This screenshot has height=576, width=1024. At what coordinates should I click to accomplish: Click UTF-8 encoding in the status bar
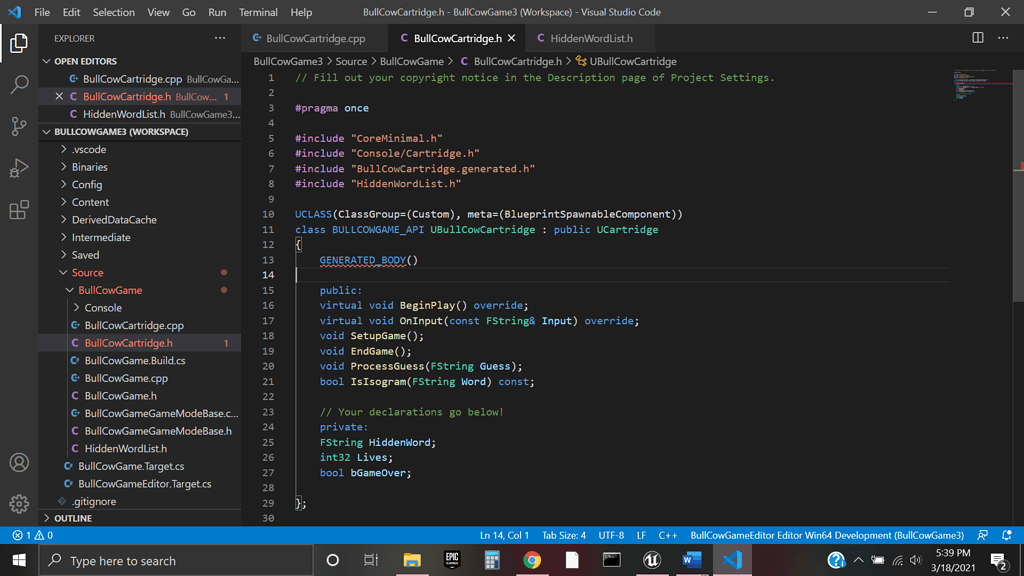(610, 535)
